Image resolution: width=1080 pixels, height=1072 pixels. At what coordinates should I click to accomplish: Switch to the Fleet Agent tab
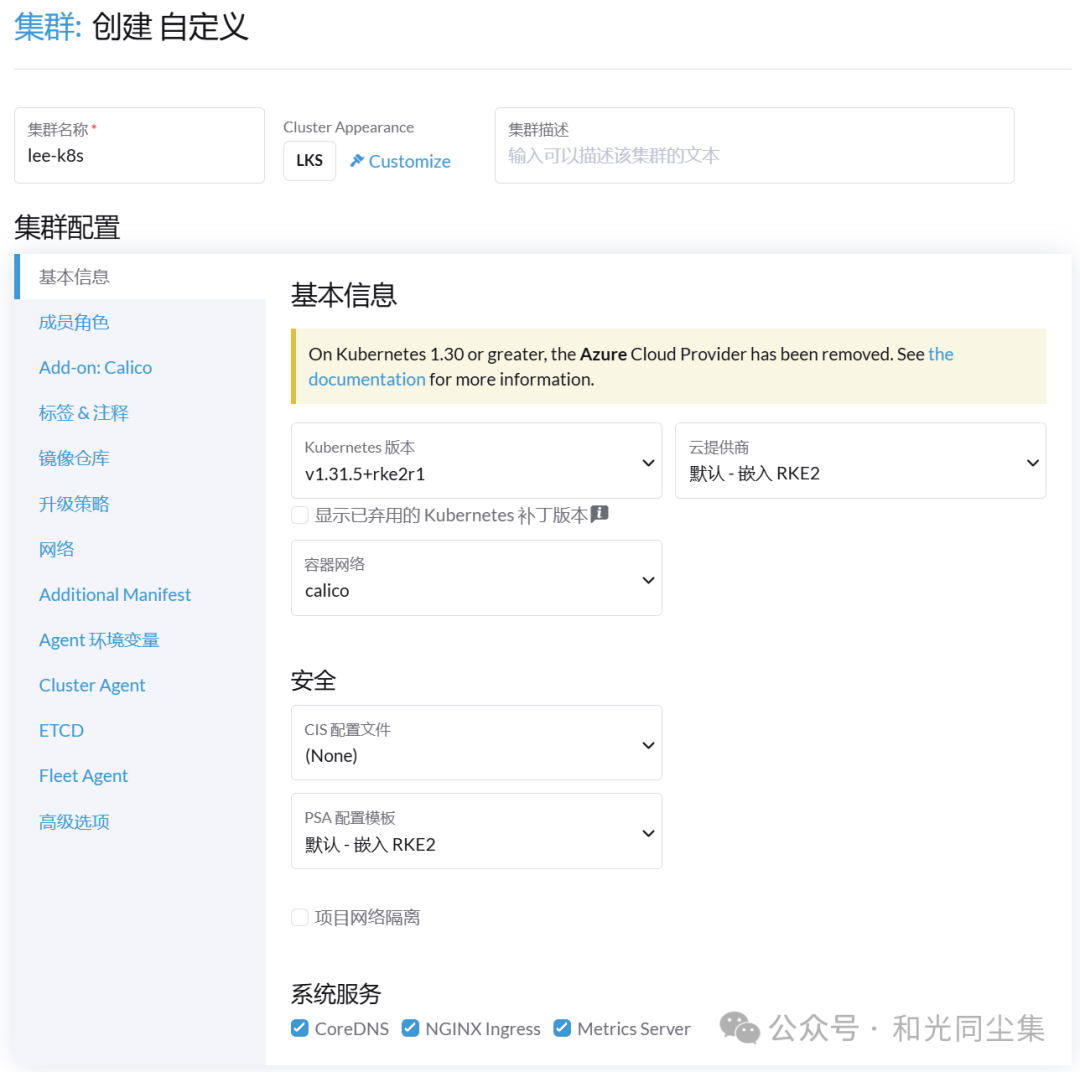pyautogui.click(x=140, y=776)
